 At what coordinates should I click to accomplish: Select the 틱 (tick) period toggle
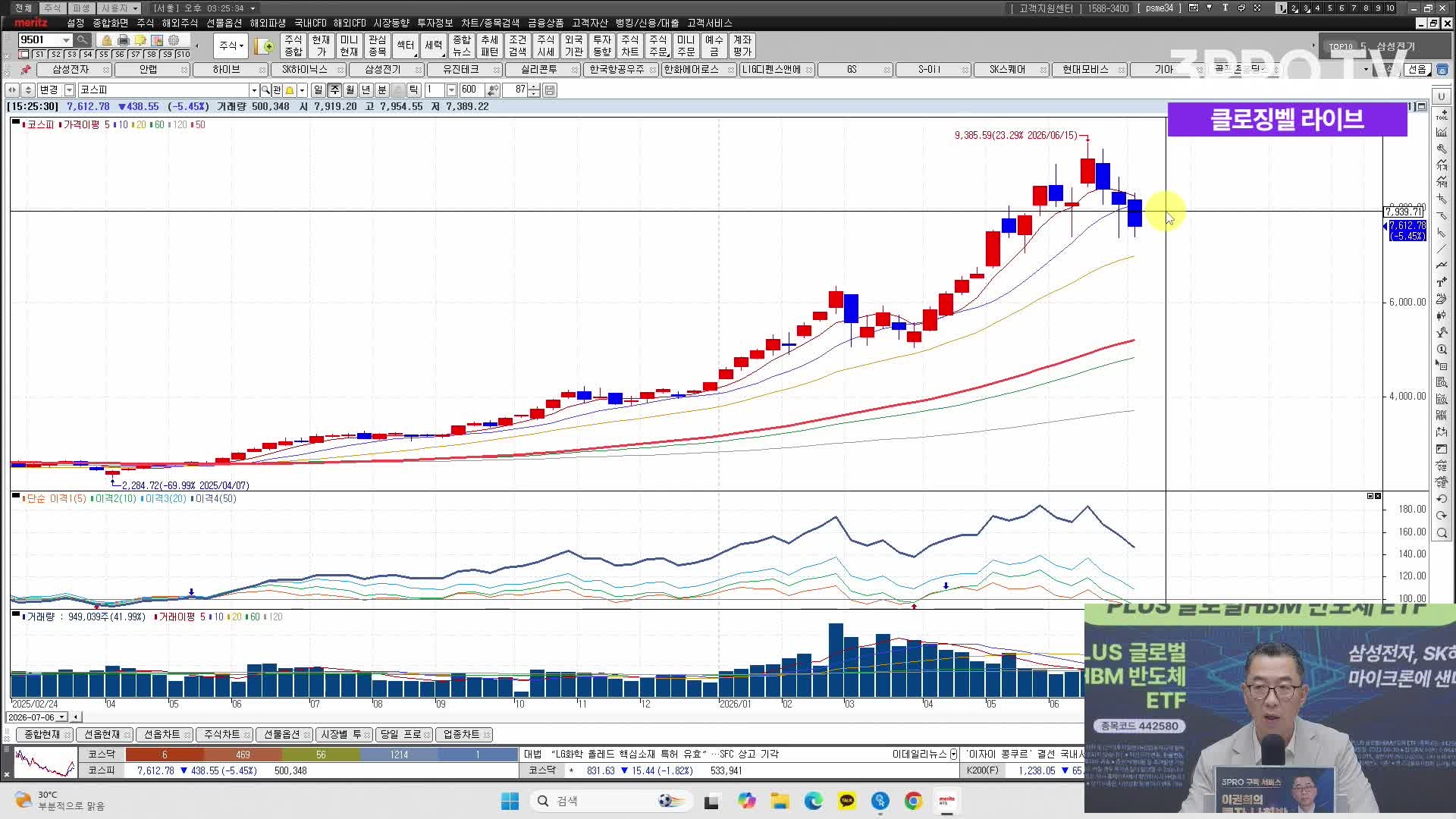414,90
